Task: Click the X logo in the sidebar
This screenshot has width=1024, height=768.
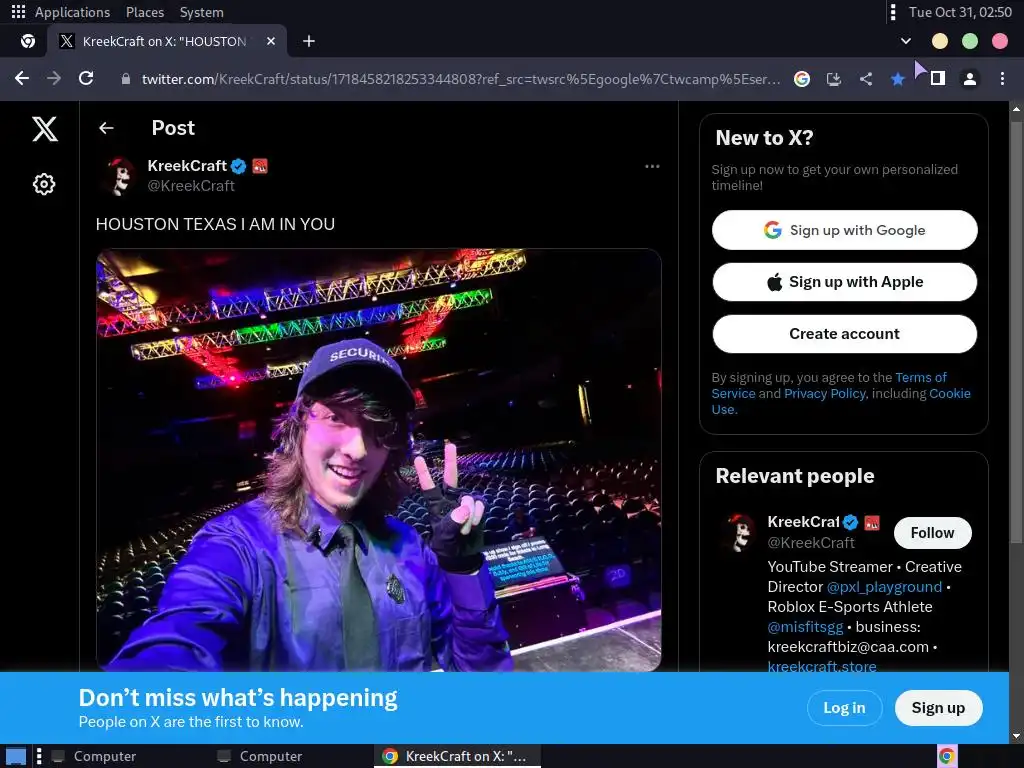Action: coord(45,129)
